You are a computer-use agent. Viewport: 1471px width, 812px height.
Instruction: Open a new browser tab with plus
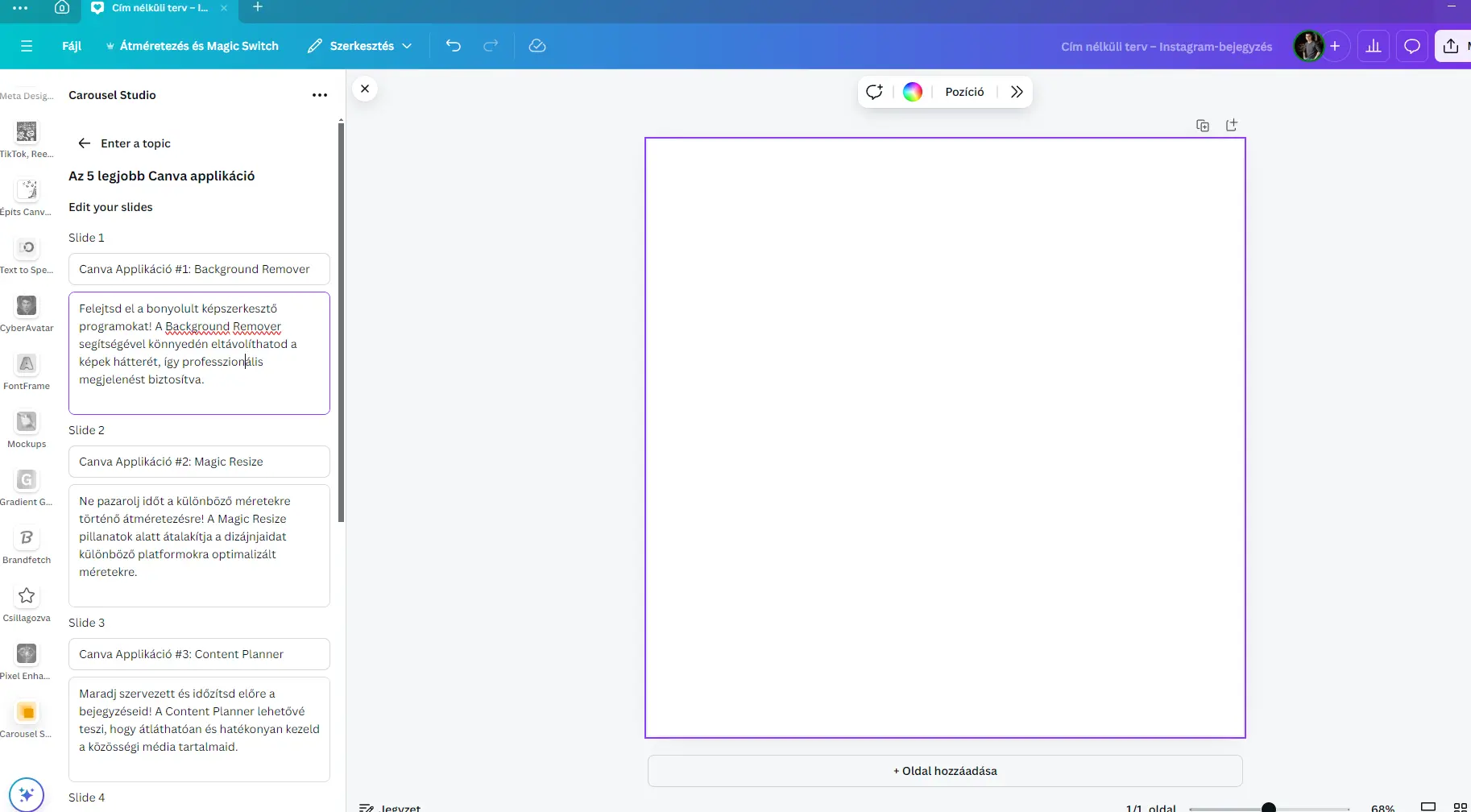[258, 7]
